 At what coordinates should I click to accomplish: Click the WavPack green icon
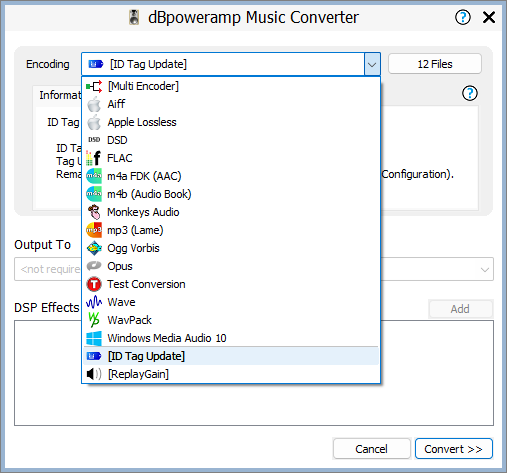(x=94, y=320)
